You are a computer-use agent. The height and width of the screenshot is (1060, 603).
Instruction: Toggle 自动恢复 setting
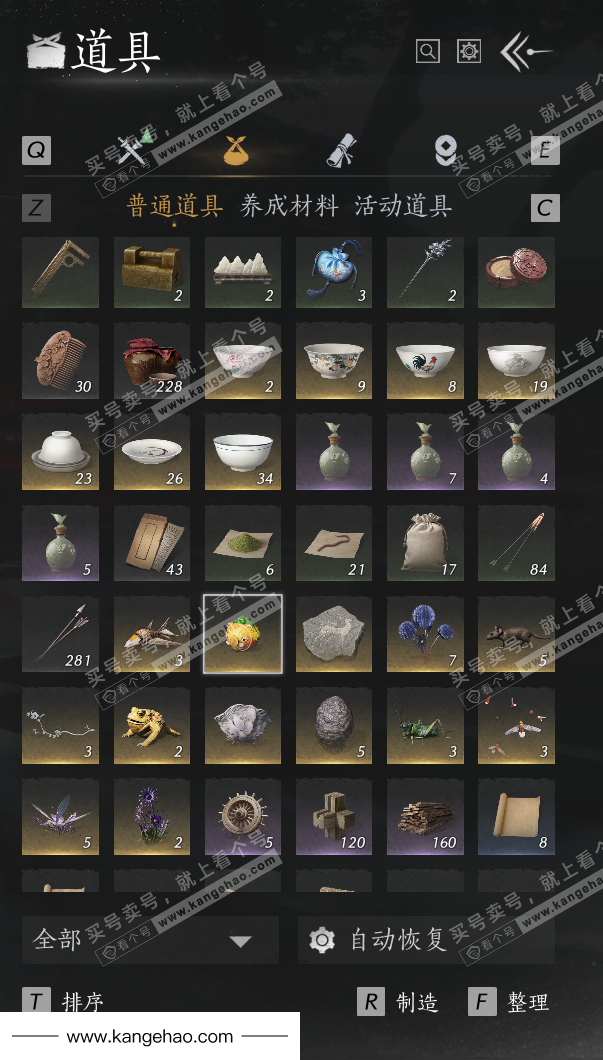(x=426, y=940)
